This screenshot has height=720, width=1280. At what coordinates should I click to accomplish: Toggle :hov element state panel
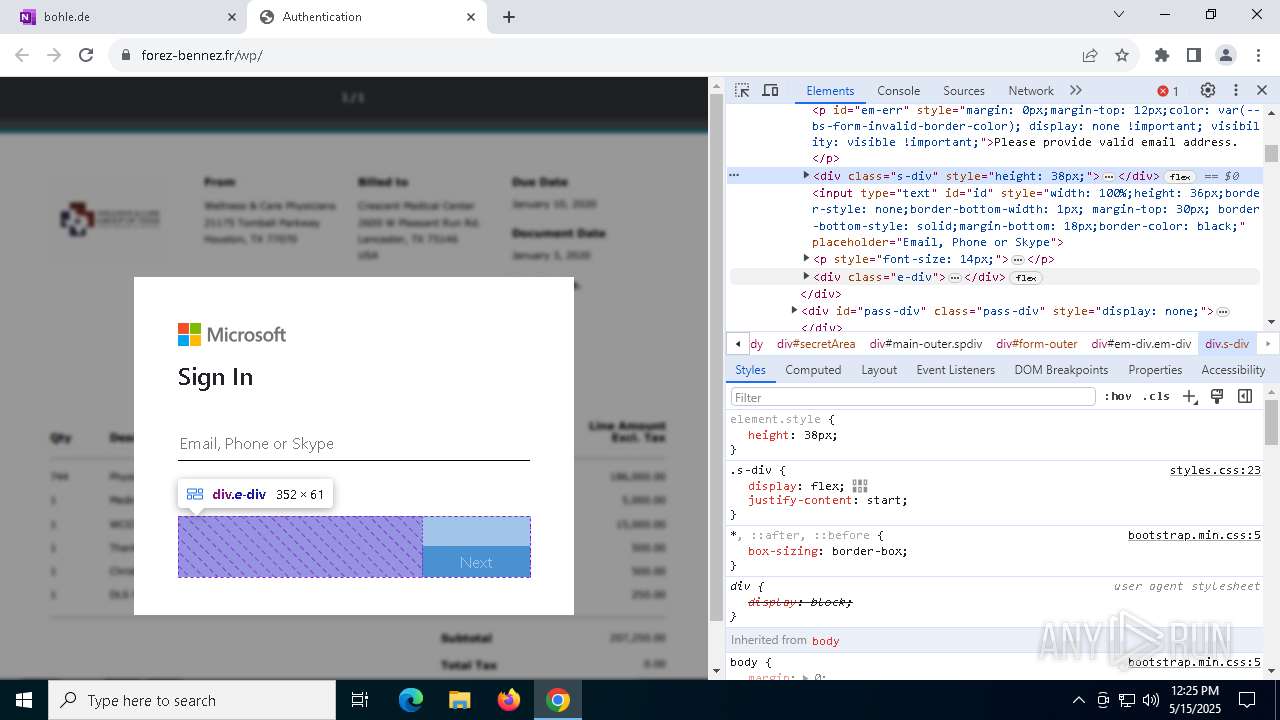click(x=1118, y=396)
